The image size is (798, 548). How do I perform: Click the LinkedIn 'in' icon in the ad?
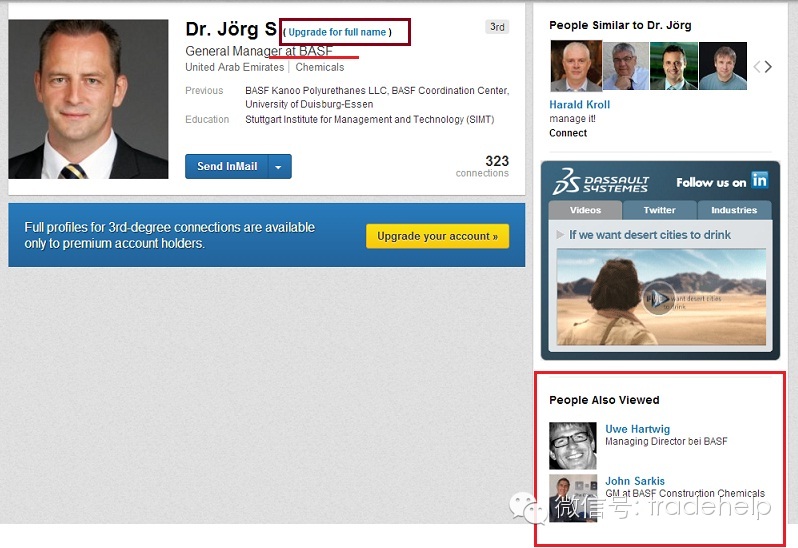[x=759, y=180]
